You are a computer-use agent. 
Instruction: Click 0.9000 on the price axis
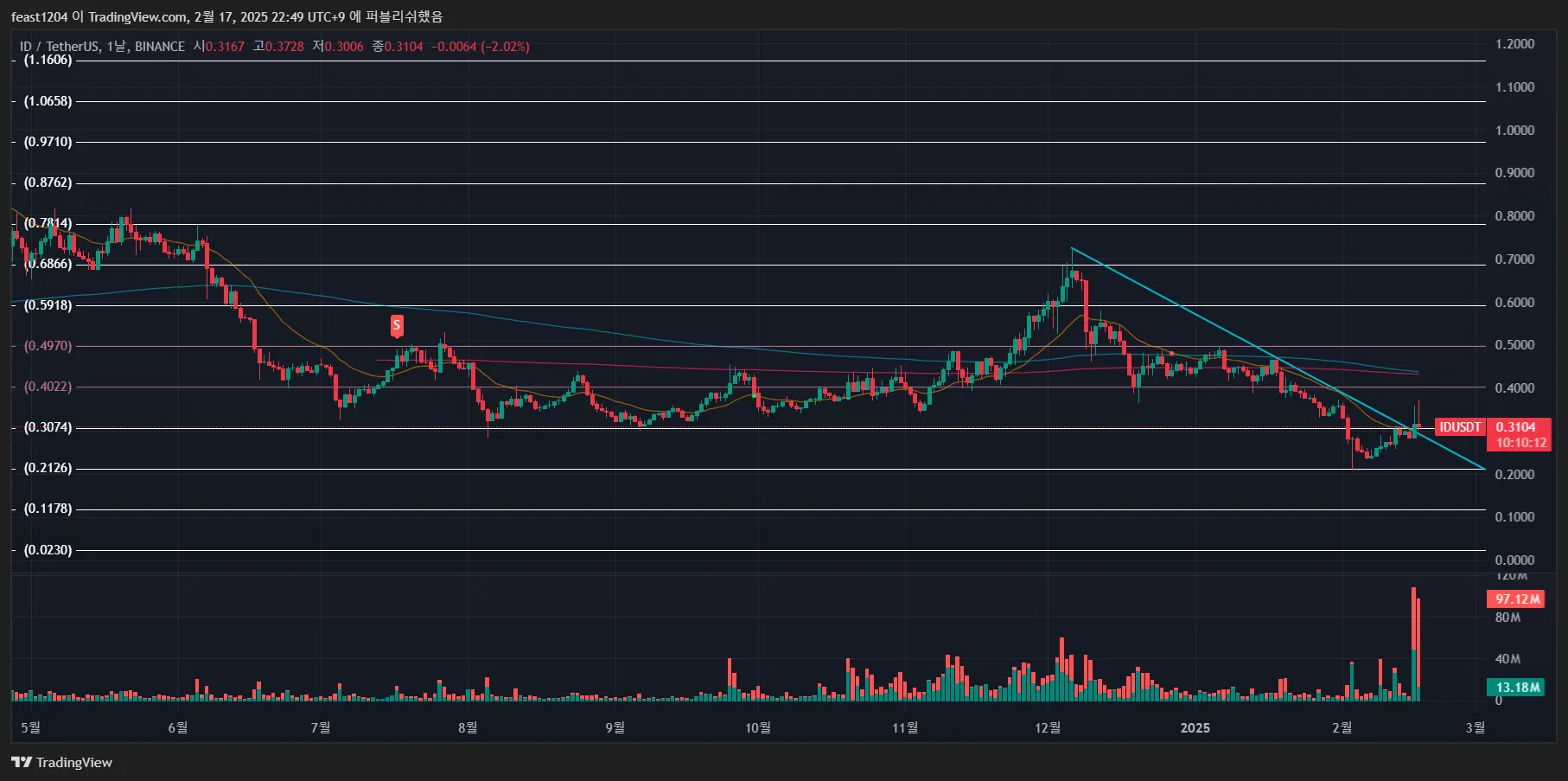(1515, 173)
